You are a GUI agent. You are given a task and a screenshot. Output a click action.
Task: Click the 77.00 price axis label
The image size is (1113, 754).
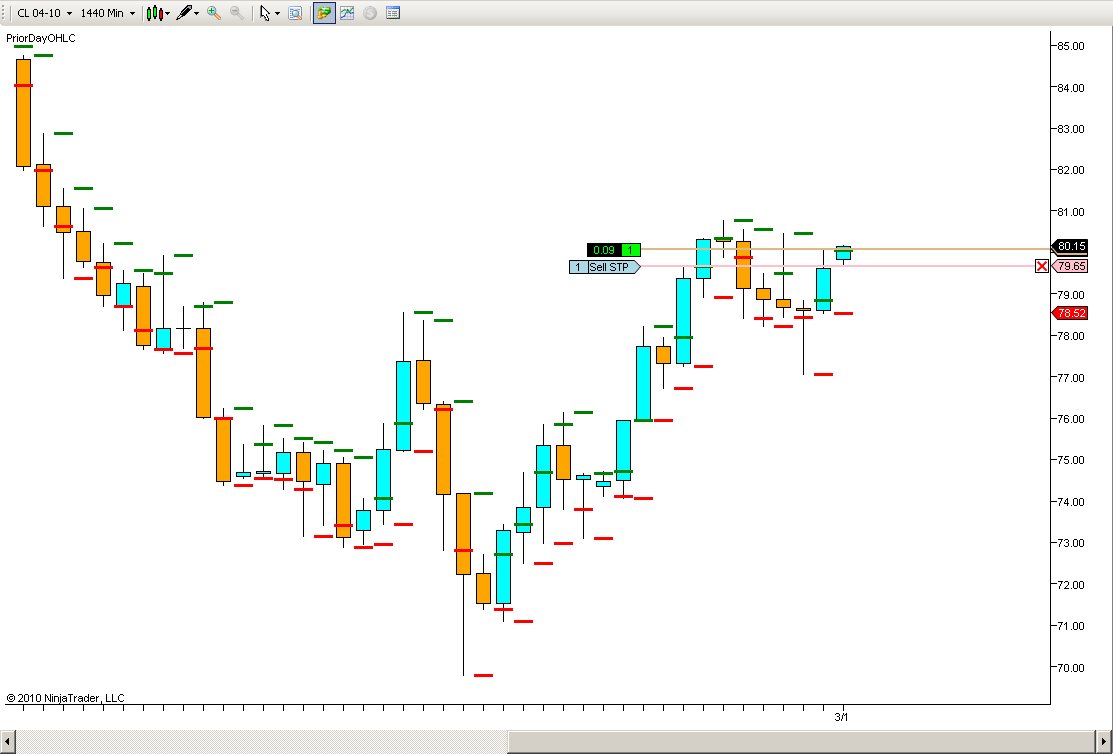click(1070, 378)
